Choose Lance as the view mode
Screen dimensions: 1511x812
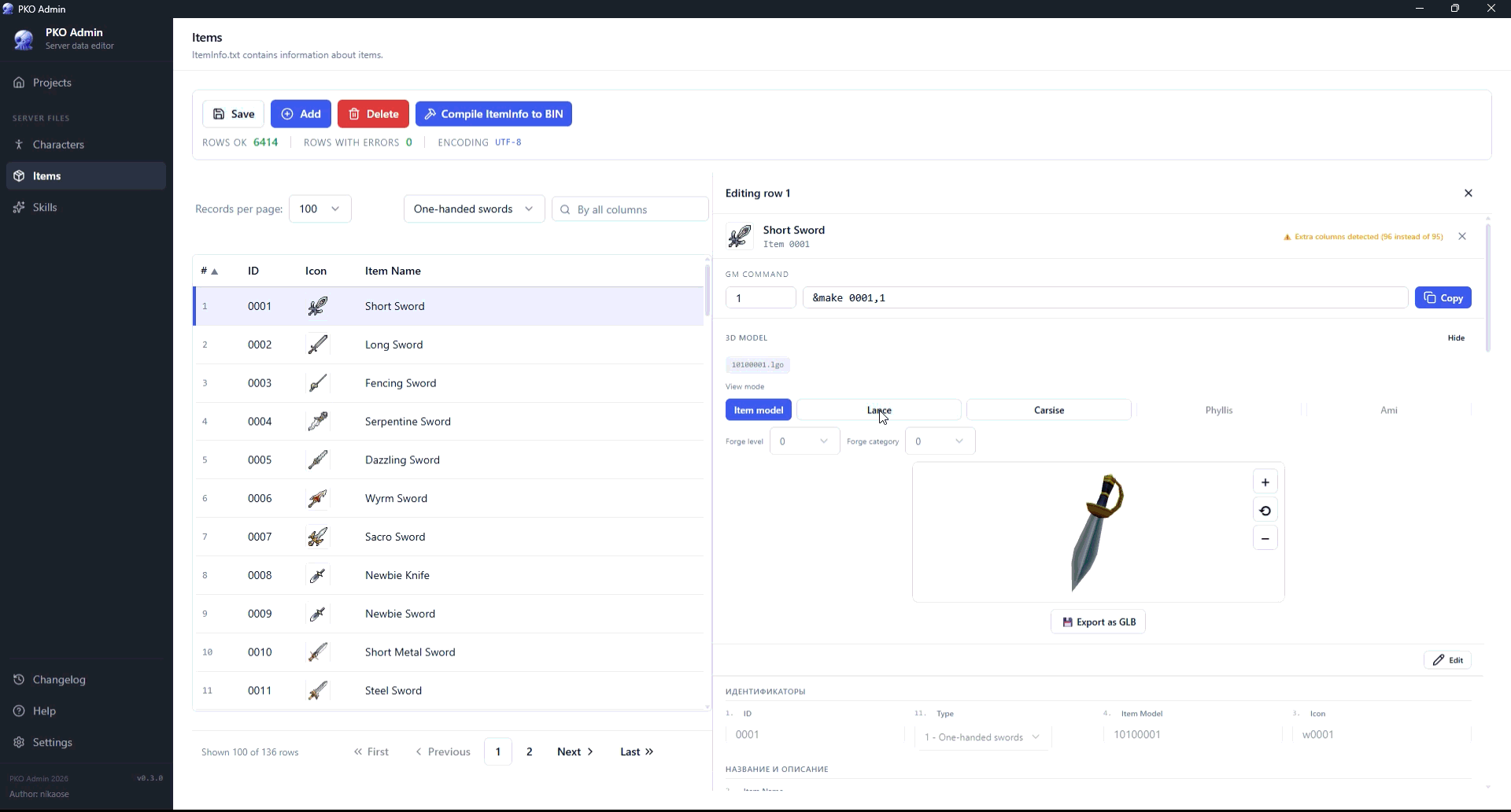[878, 410]
